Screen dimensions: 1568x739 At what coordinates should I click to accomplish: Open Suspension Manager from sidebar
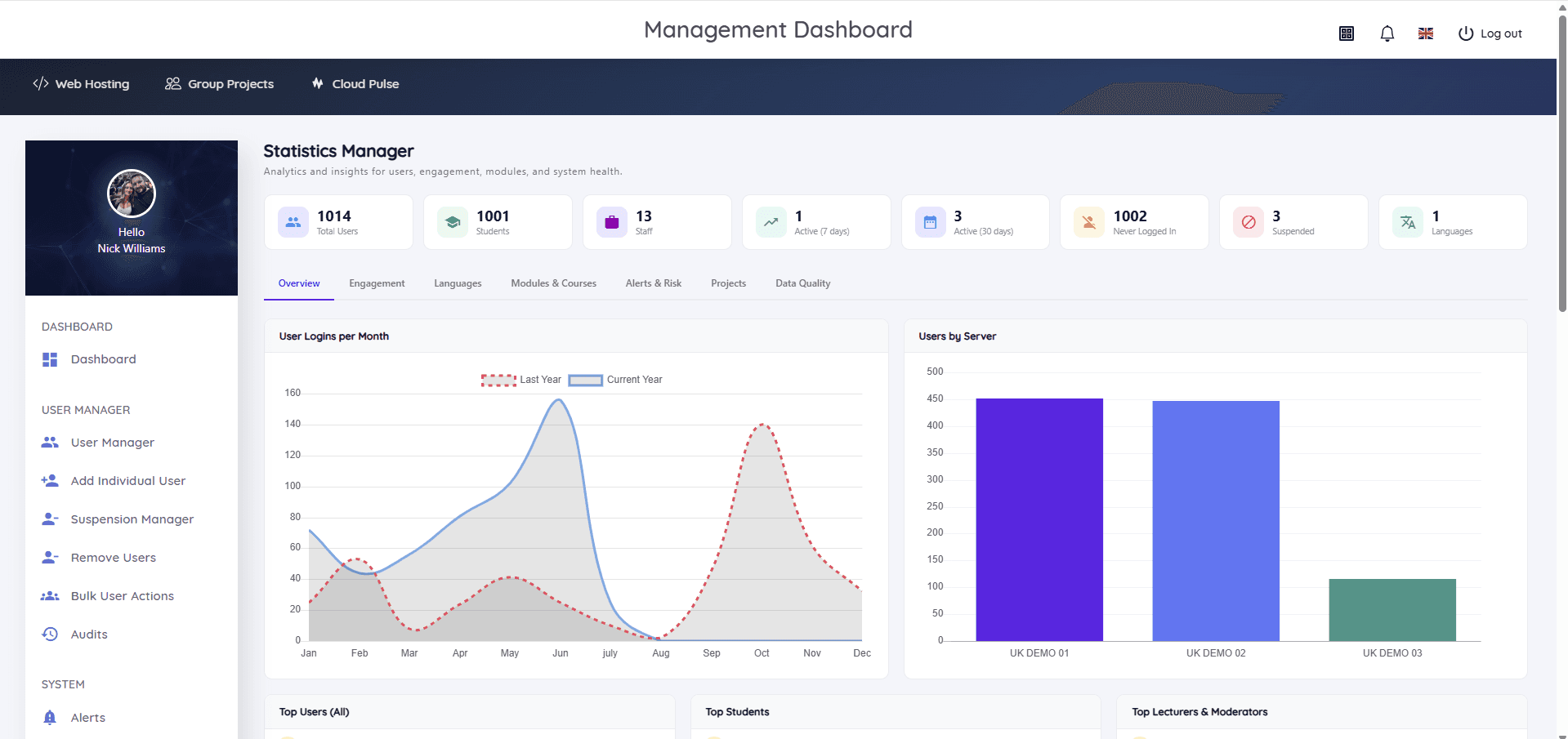(132, 519)
